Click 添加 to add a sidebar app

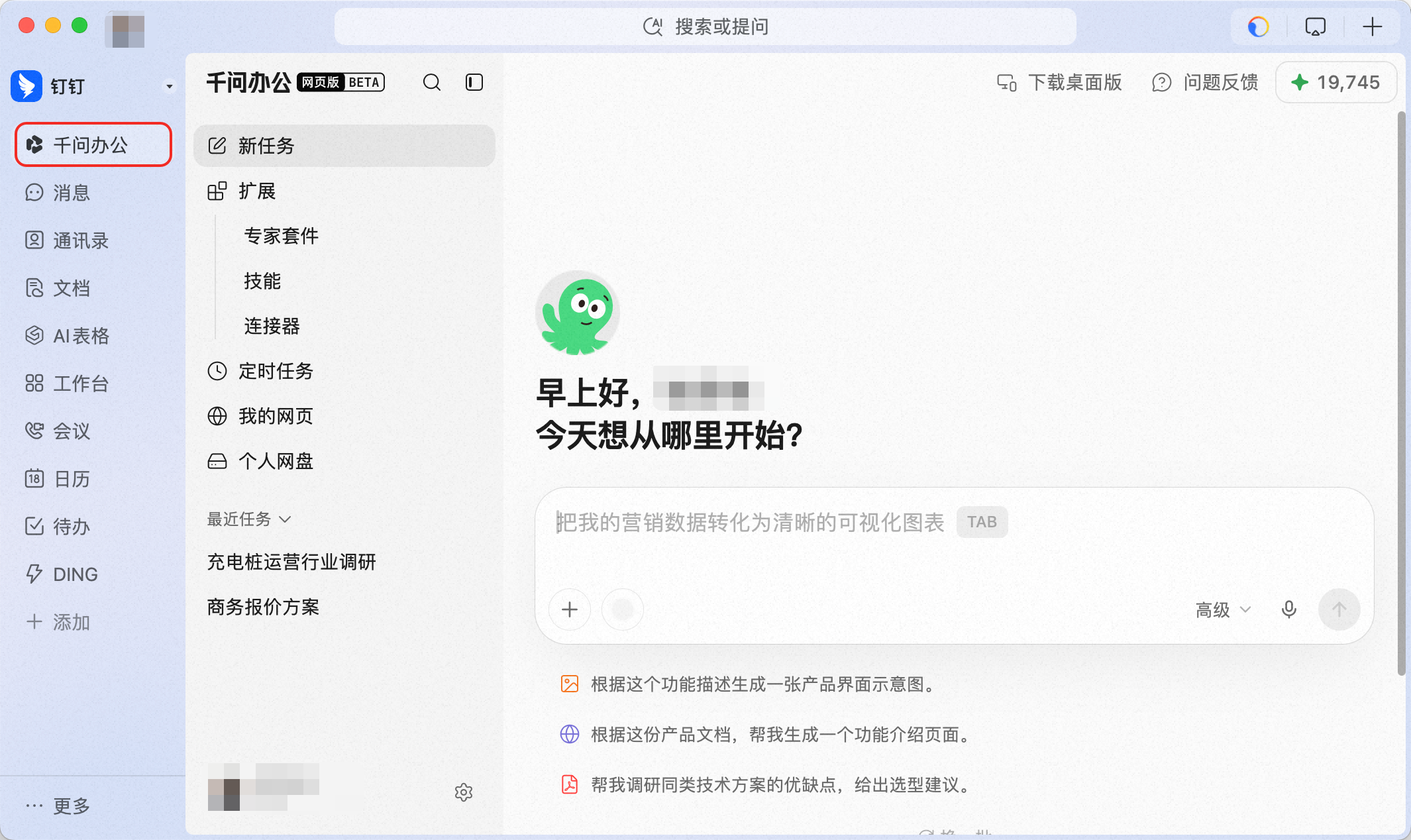[93, 622]
